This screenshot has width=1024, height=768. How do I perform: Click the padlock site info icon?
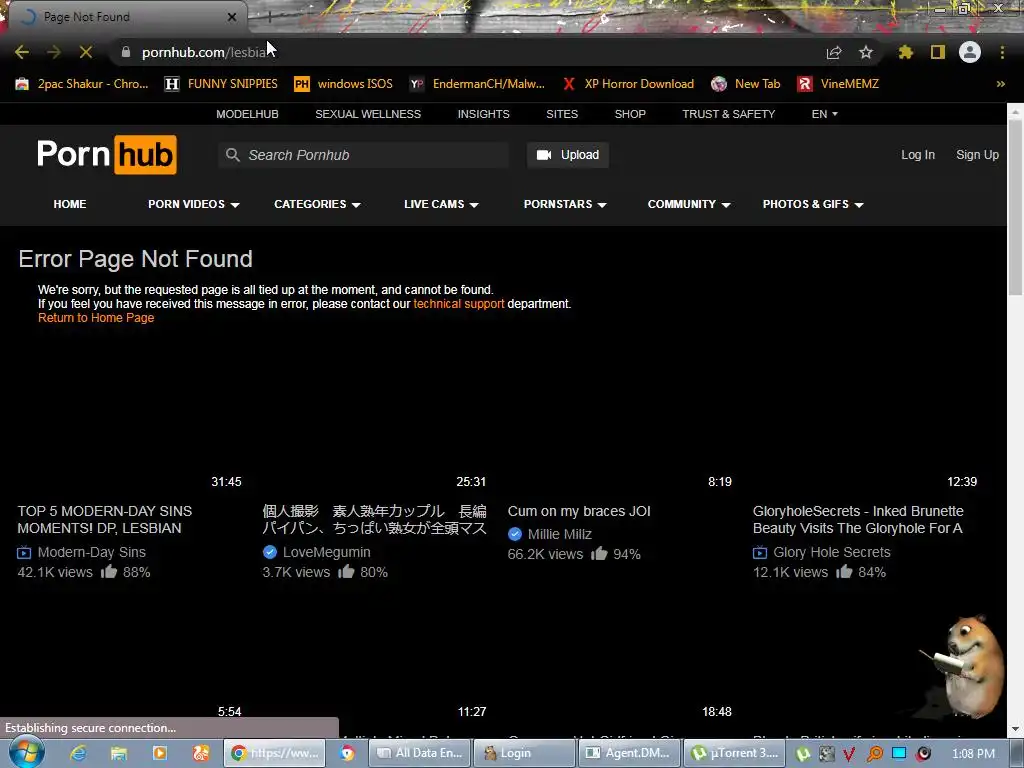click(126, 52)
